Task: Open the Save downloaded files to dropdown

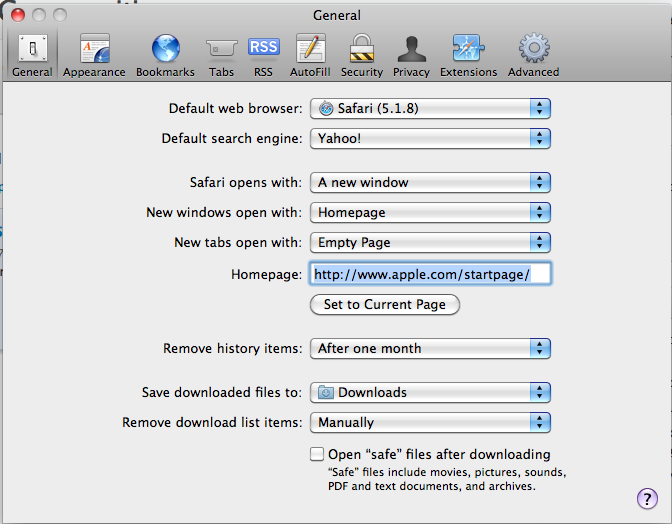Action: [430, 392]
